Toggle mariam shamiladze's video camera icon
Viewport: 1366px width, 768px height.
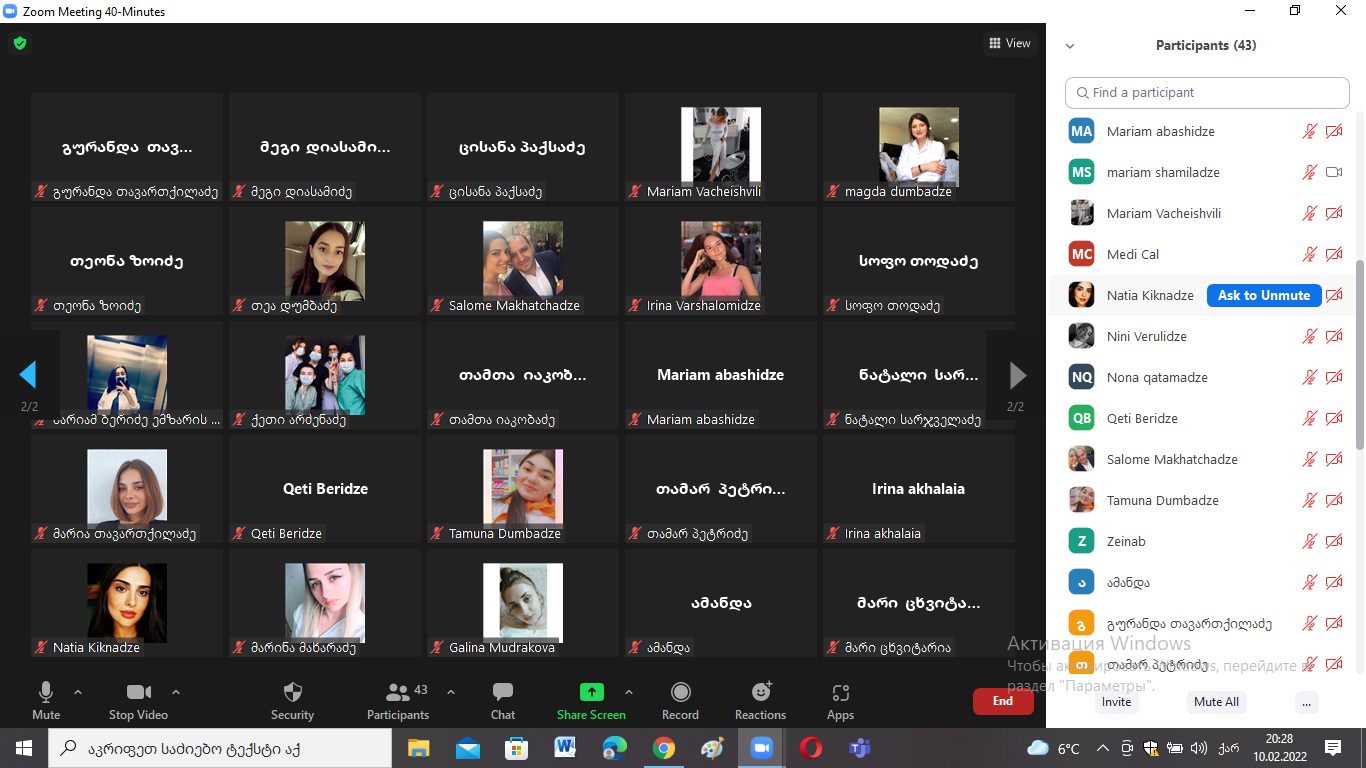[x=1333, y=172]
